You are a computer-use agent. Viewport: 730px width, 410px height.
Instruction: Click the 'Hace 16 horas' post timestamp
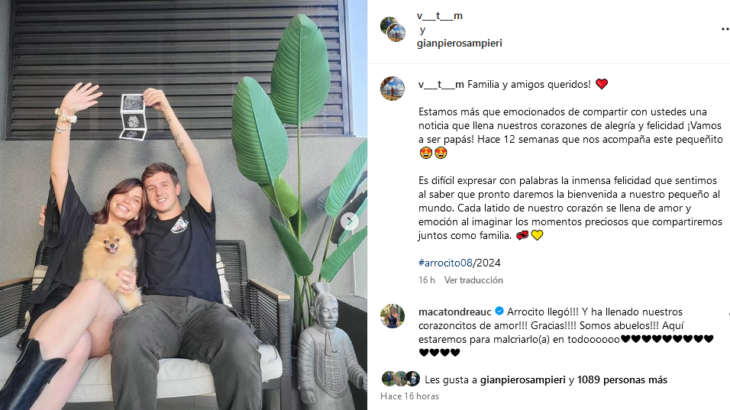point(410,397)
